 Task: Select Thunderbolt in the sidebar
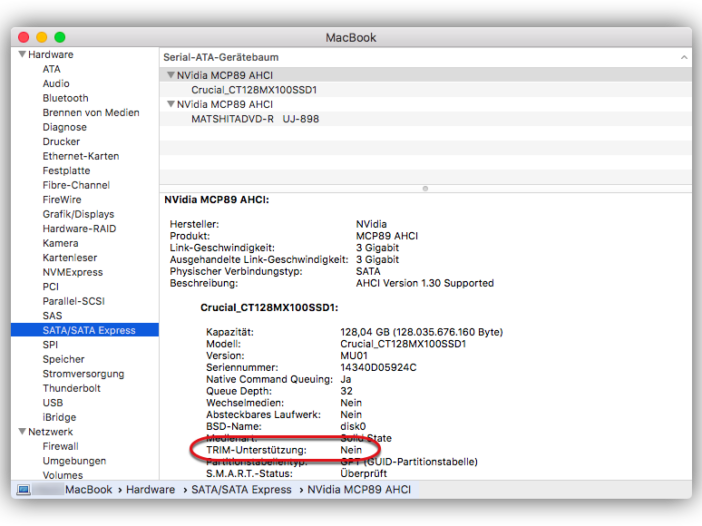(72, 388)
